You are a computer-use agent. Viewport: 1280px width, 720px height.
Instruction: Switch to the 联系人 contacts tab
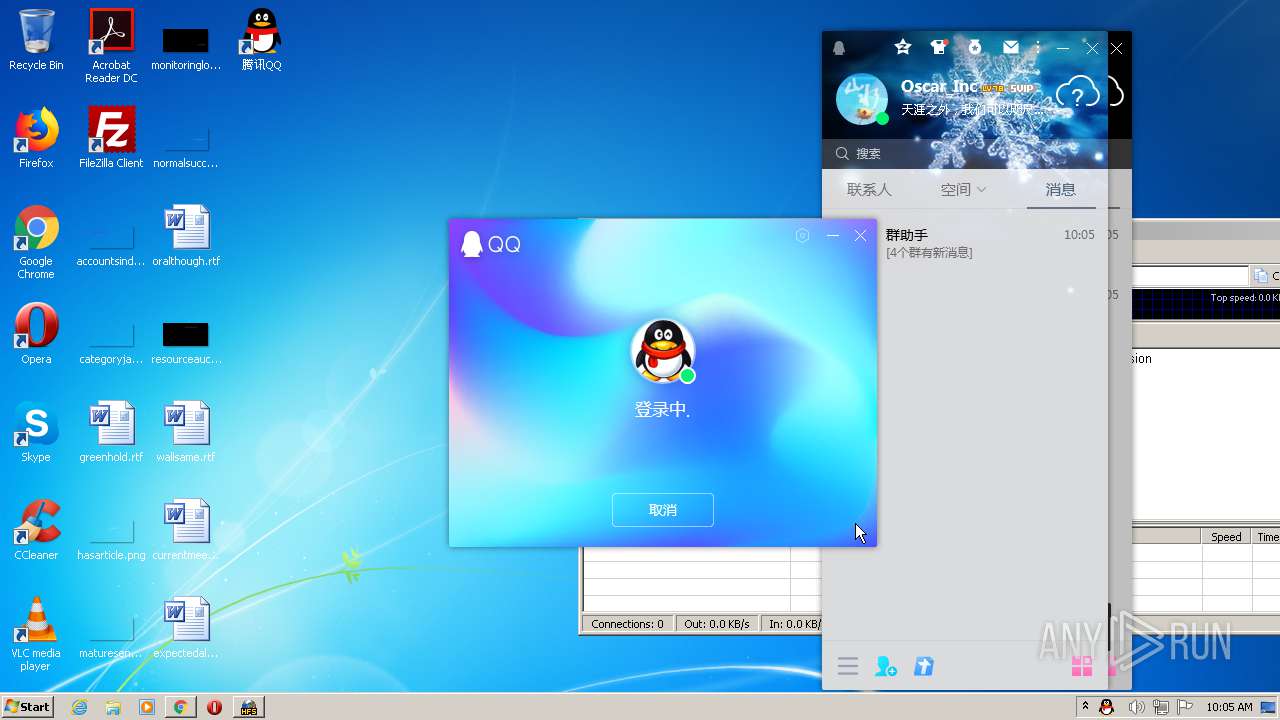click(x=869, y=189)
